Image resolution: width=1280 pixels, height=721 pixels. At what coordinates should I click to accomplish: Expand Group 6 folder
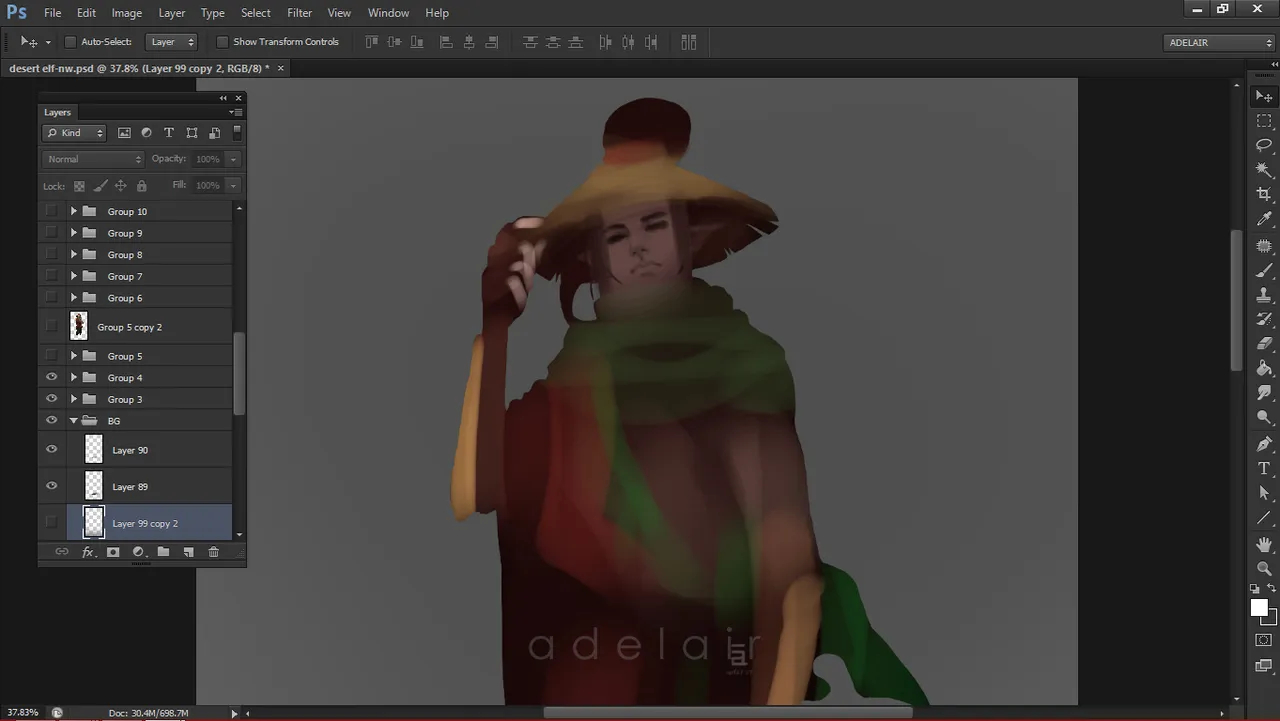coord(73,298)
